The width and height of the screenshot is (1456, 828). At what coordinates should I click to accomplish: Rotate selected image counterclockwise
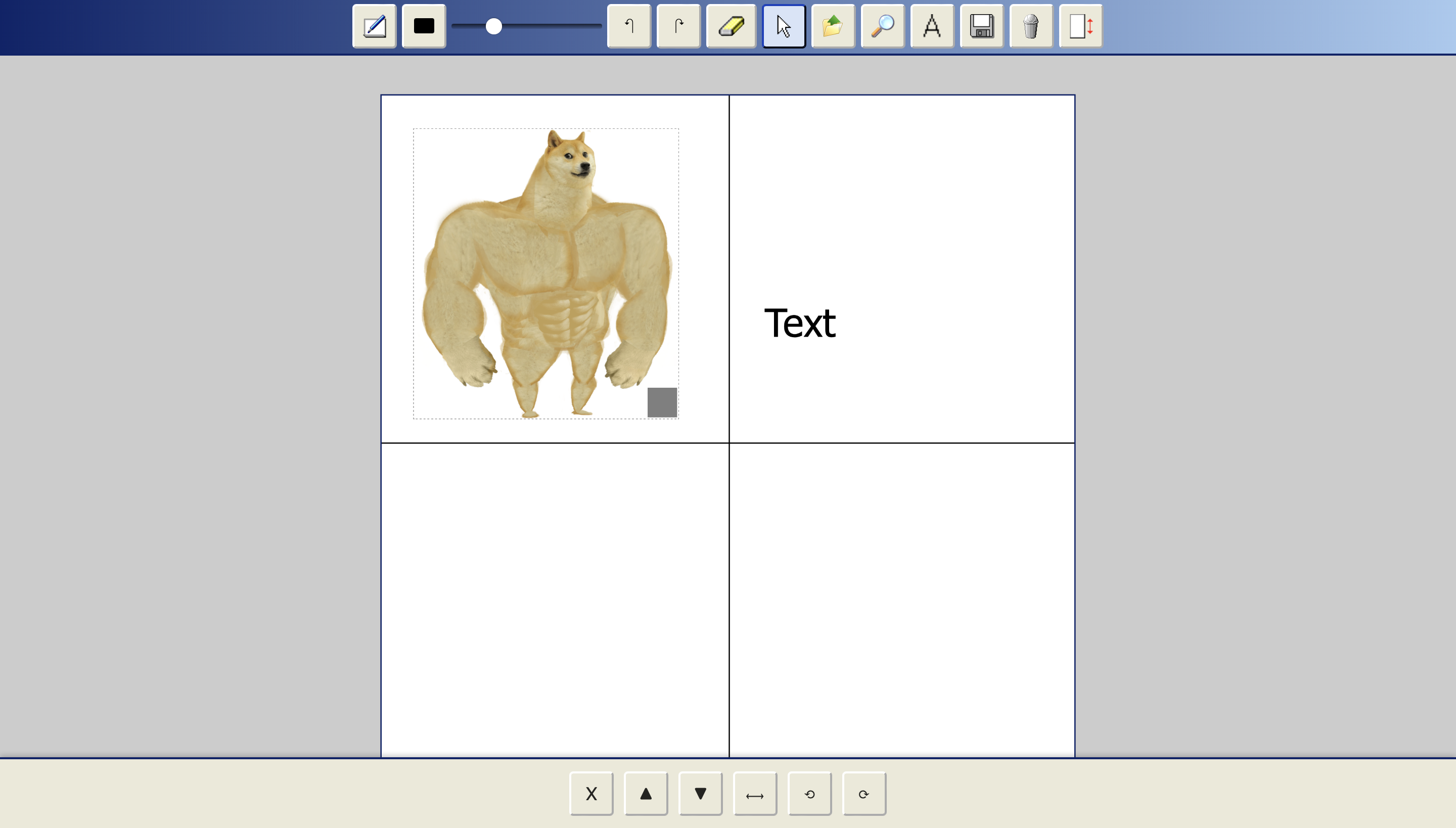coord(810,793)
